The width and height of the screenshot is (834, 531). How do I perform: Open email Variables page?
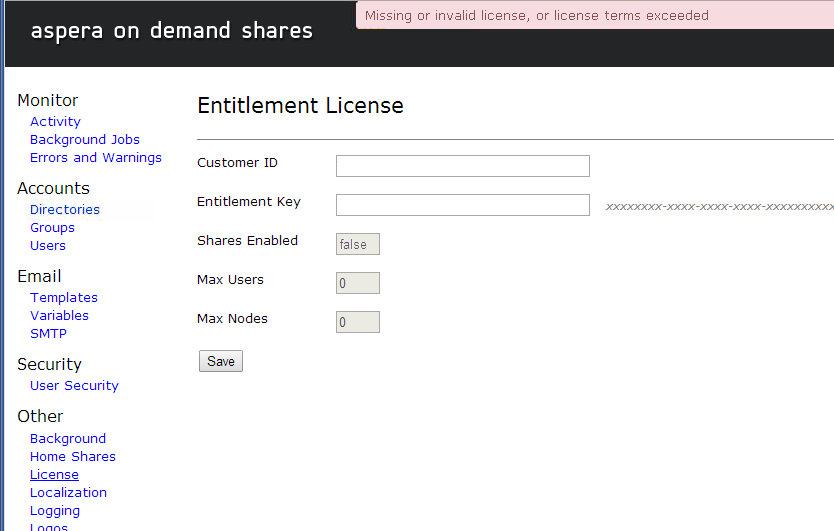point(60,316)
